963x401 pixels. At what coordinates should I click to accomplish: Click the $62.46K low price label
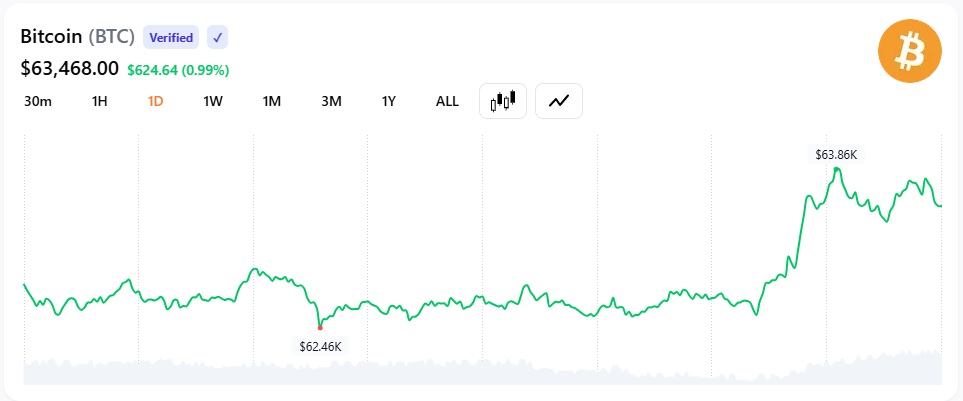[320, 347]
